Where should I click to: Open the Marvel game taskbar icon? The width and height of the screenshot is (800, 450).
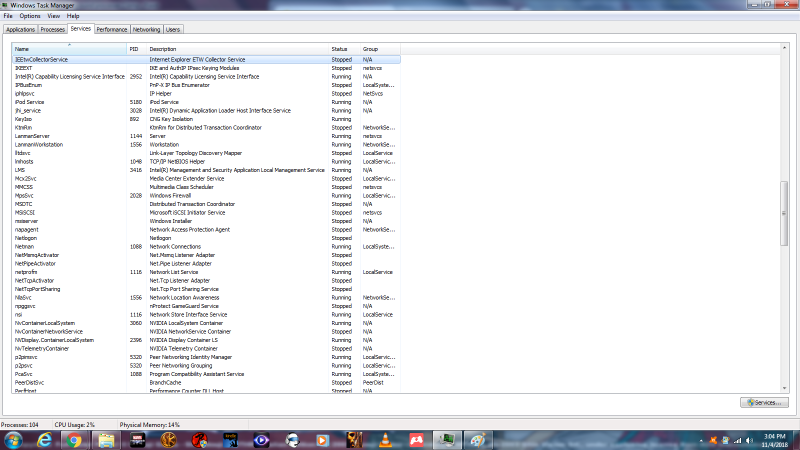tap(137, 440)
